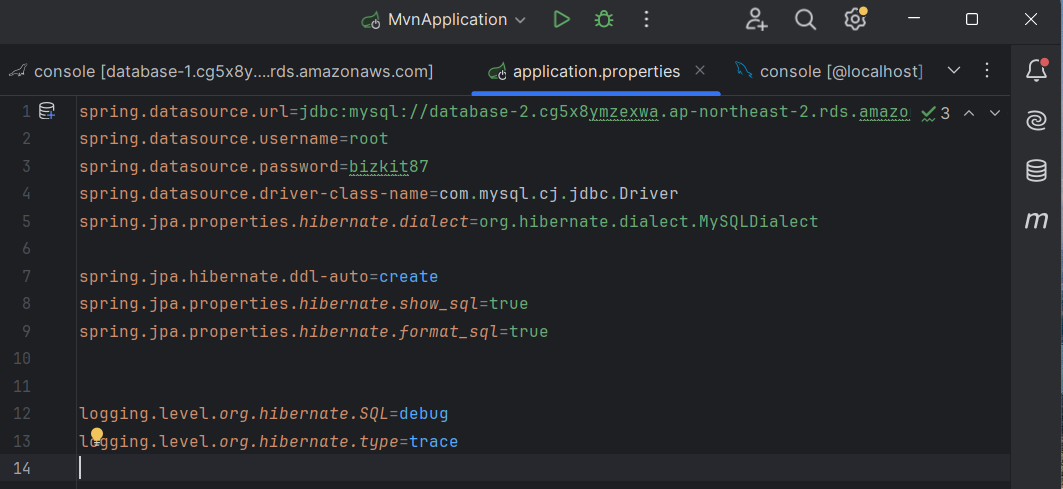Open Search Everywhere magnifier icon

pos(805,20)
